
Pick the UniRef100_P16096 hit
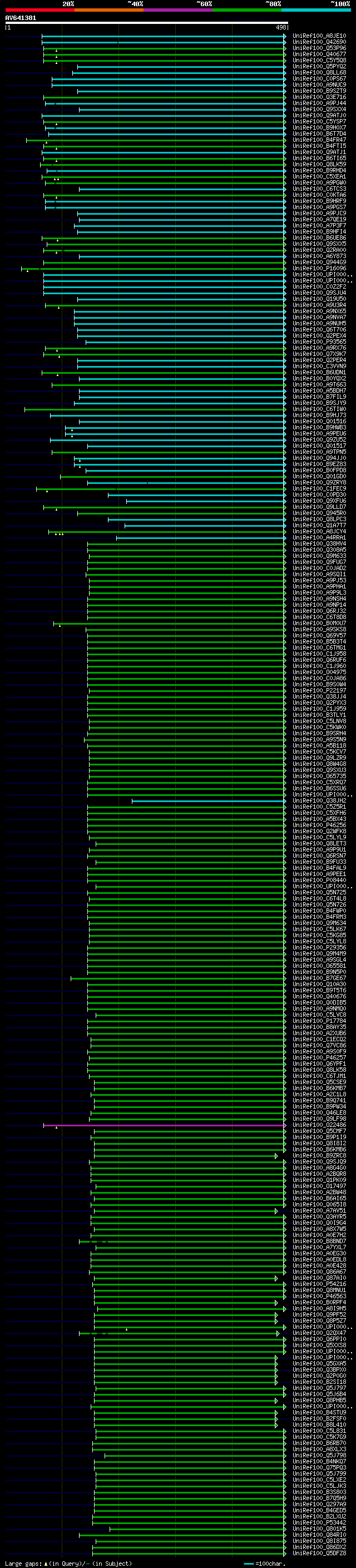coord(319,269)
